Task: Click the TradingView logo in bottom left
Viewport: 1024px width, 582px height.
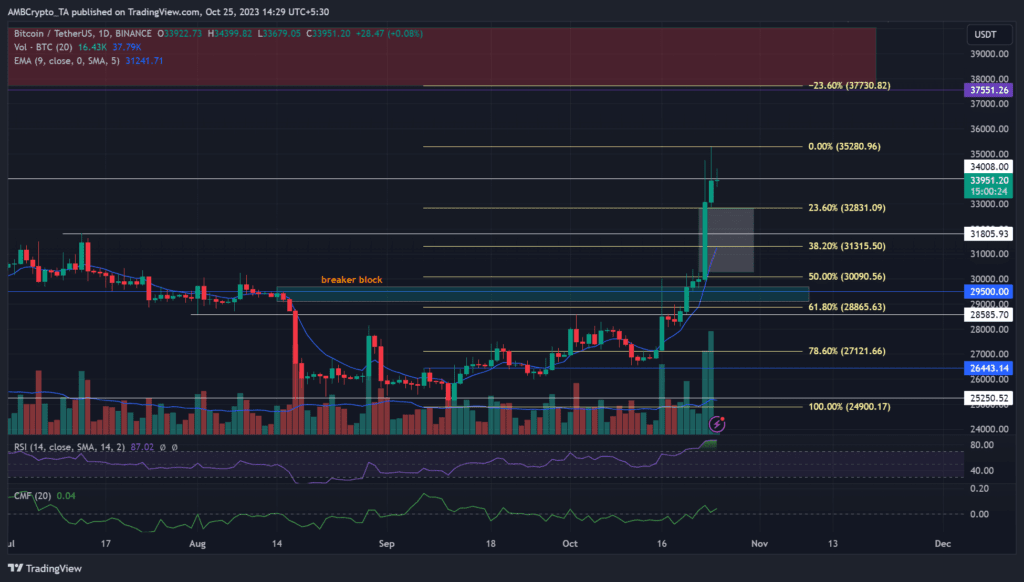Action: coord(42,568)
